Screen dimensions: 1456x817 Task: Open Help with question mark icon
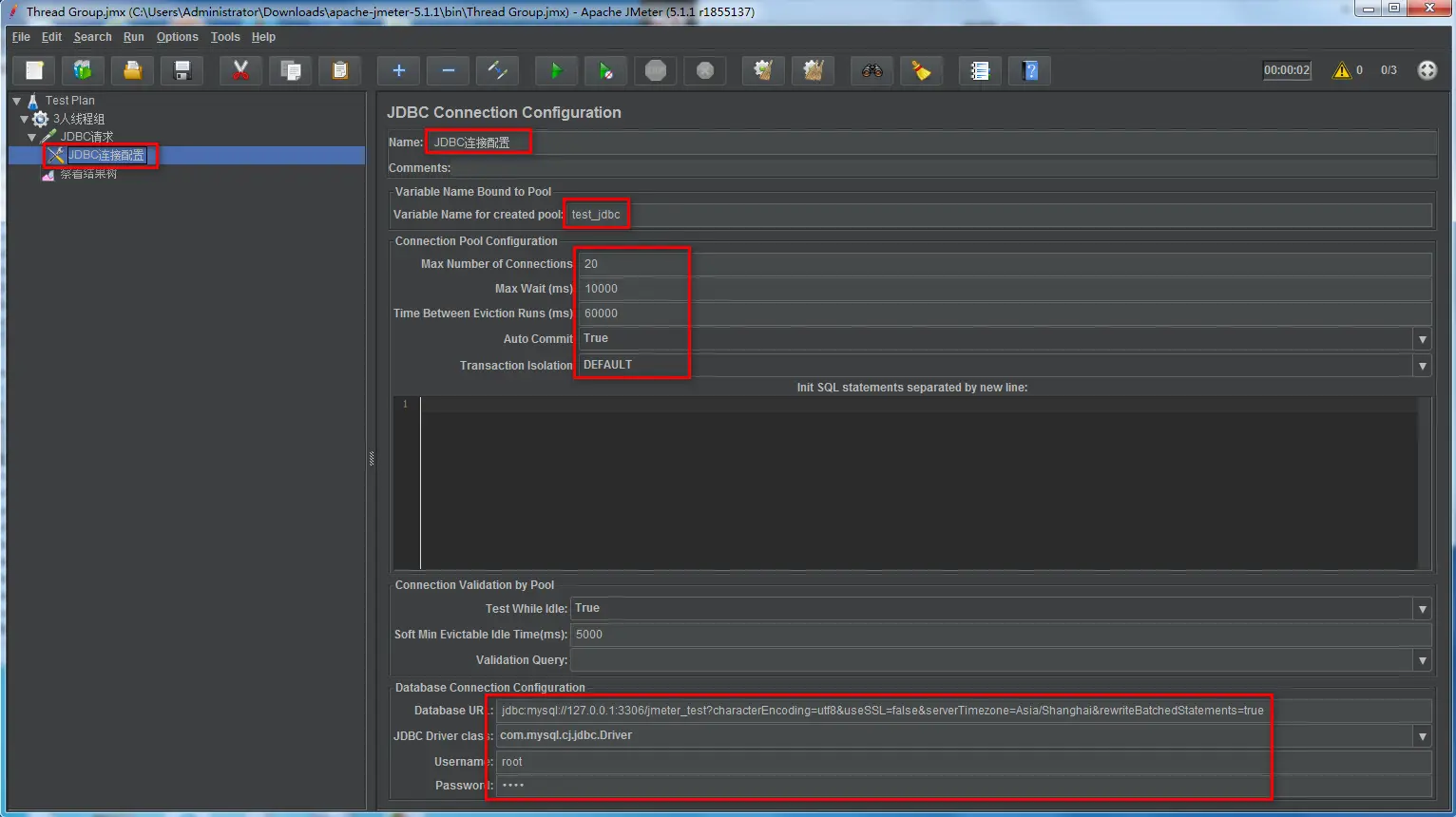(x=1030, y=70)
